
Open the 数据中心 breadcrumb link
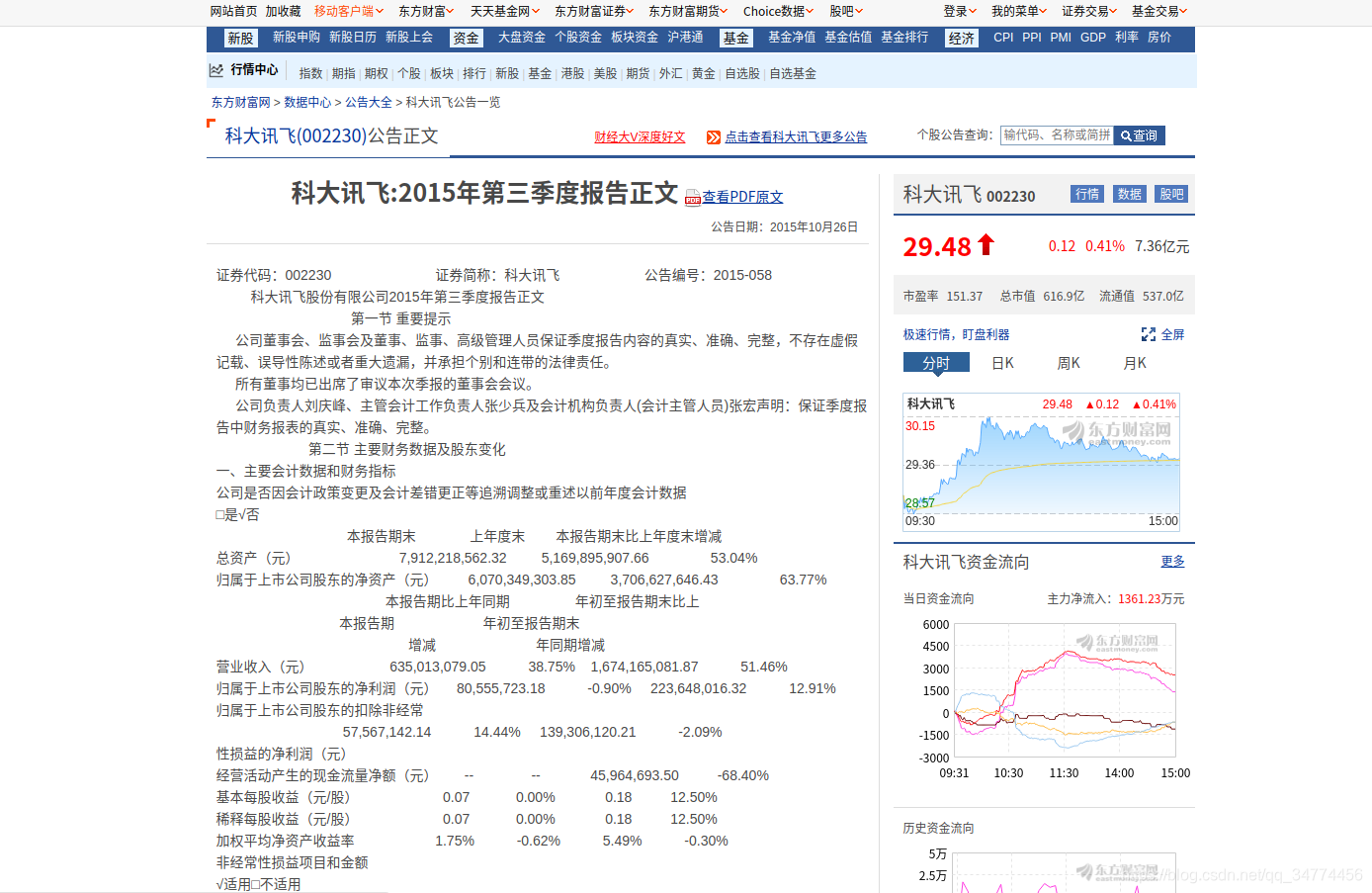tap(307, 102)
